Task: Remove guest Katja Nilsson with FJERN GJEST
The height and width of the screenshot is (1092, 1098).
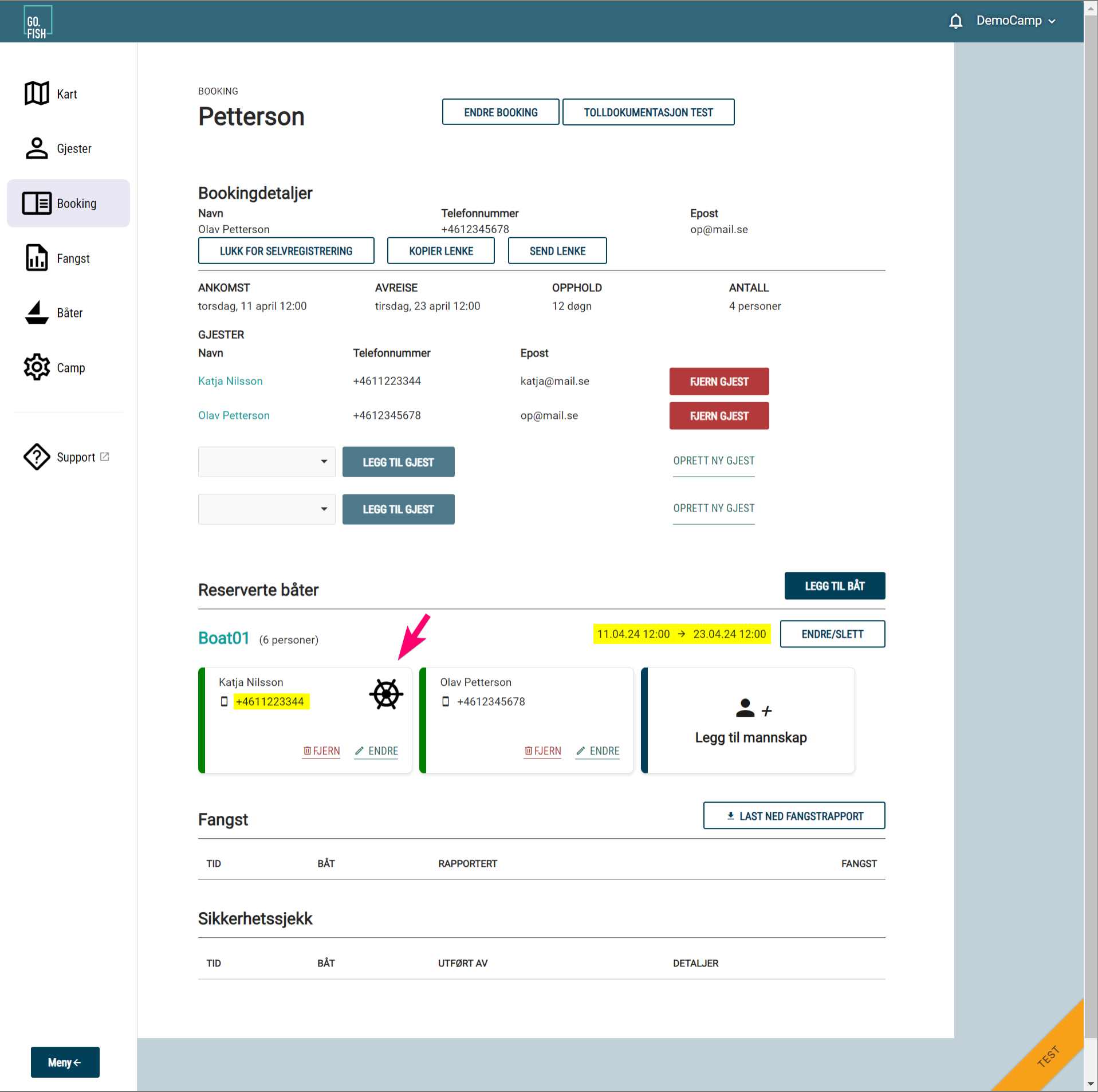Action: click(x=719, y=382)
